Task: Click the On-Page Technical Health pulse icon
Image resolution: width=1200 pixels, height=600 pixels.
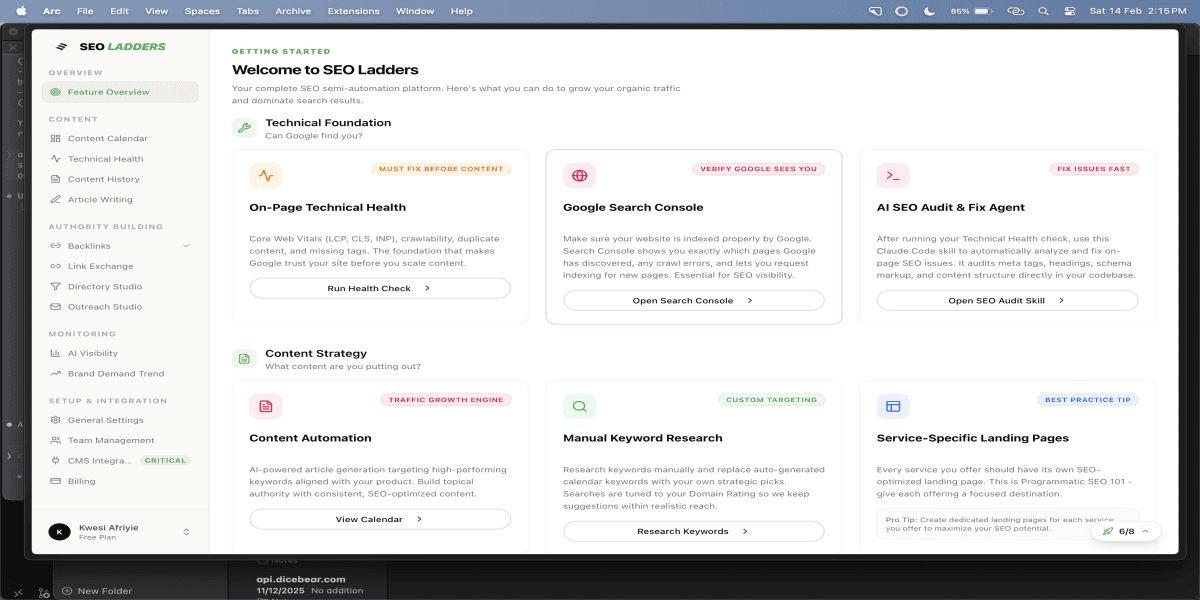Action: [266, 176]
